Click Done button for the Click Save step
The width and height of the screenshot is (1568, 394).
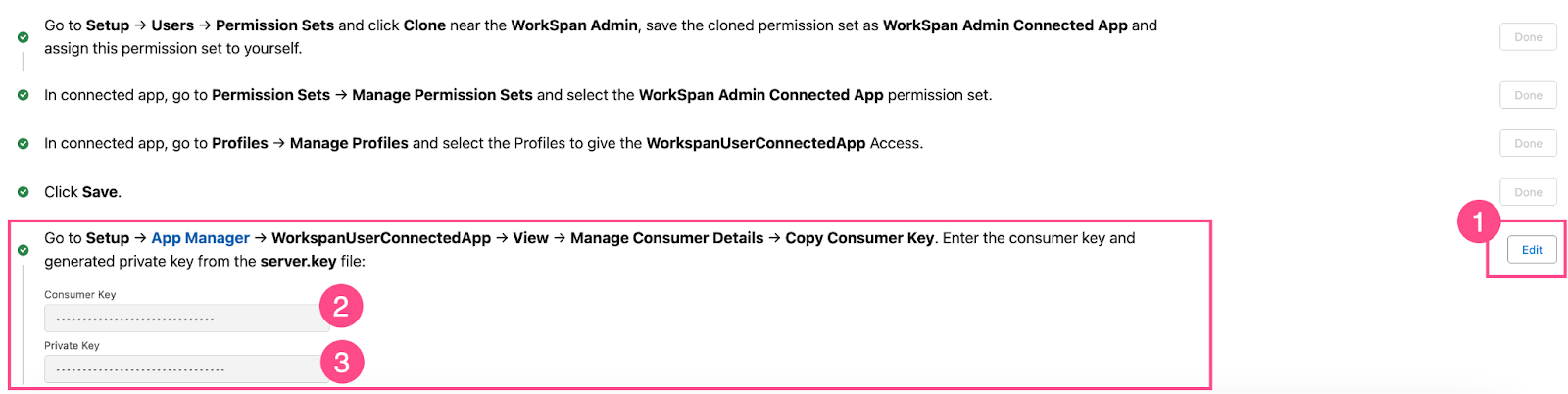tap(1528, 192)
